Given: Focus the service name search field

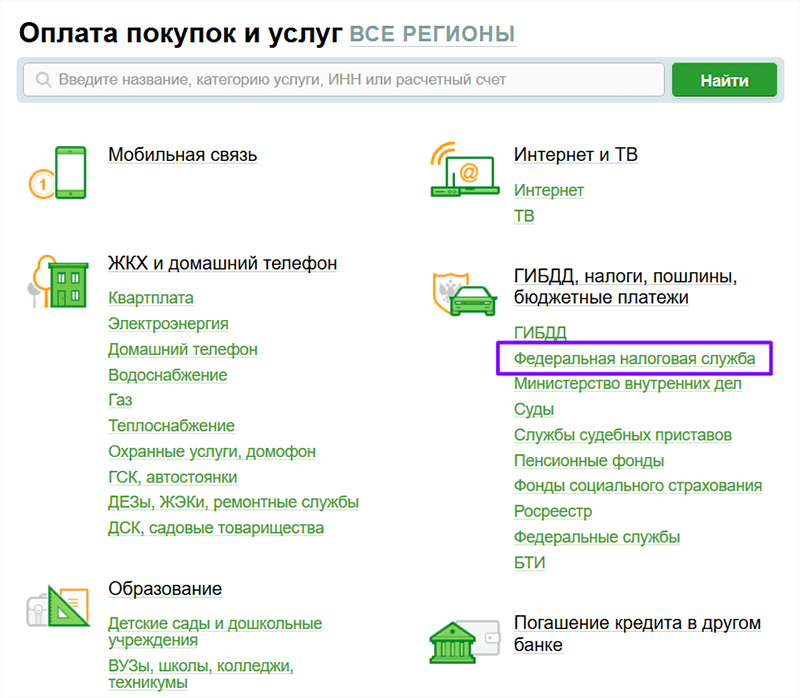Looking at the screenshot, I should 344,80.
